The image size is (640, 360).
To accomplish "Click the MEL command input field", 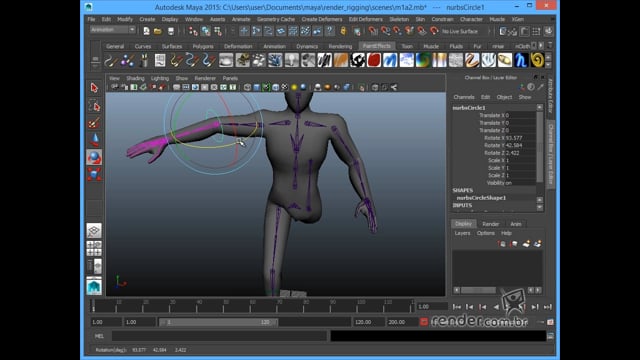I will [219, 336].
